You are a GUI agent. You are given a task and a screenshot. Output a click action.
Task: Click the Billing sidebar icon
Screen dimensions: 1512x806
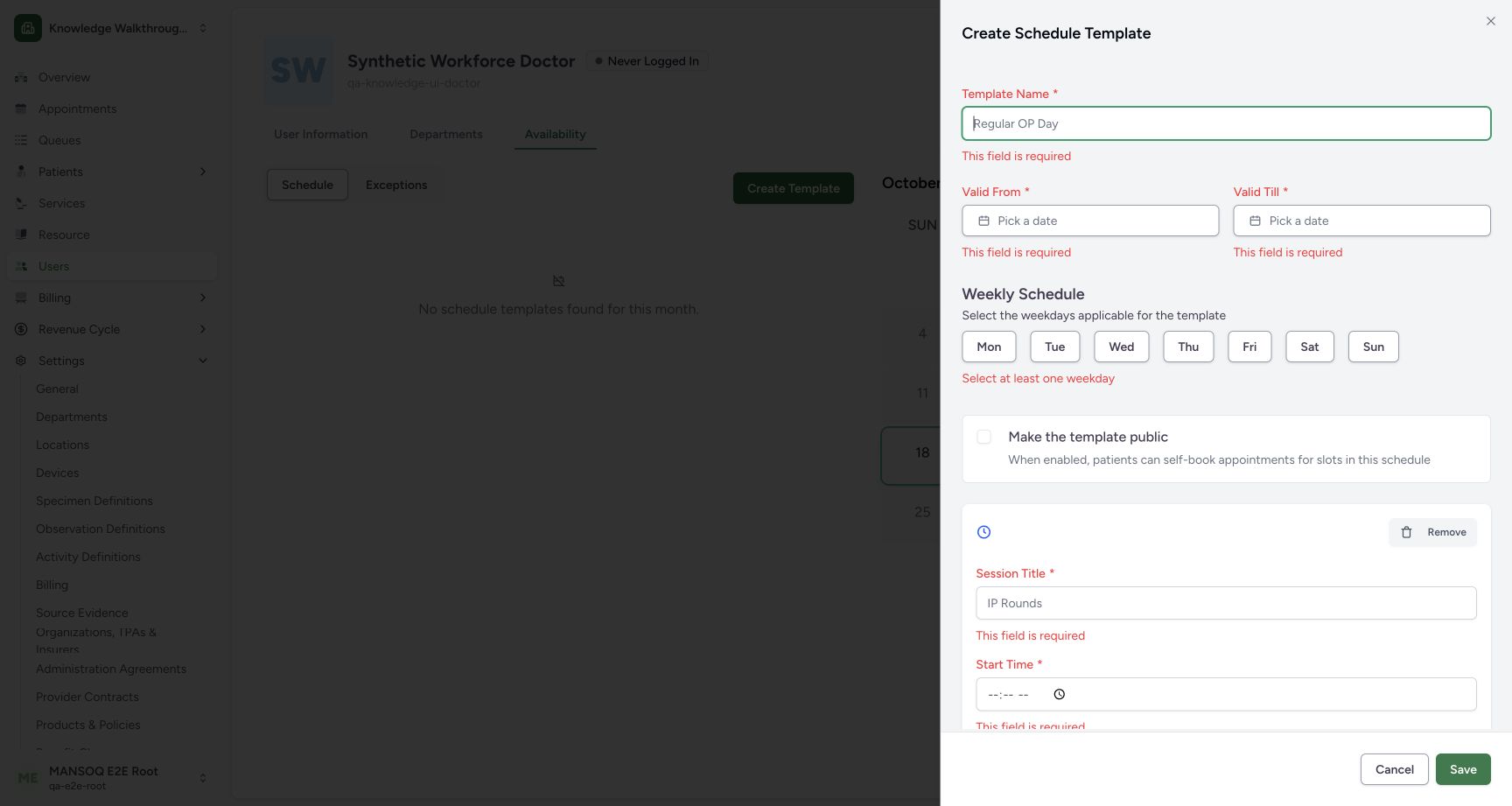(21, 298)
